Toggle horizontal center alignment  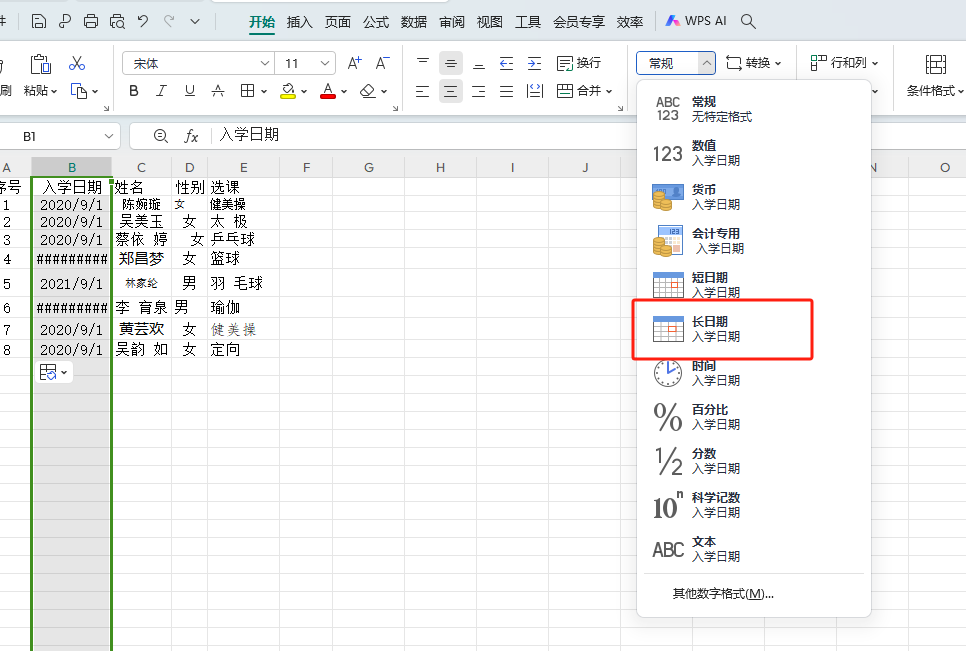(451, 92)
